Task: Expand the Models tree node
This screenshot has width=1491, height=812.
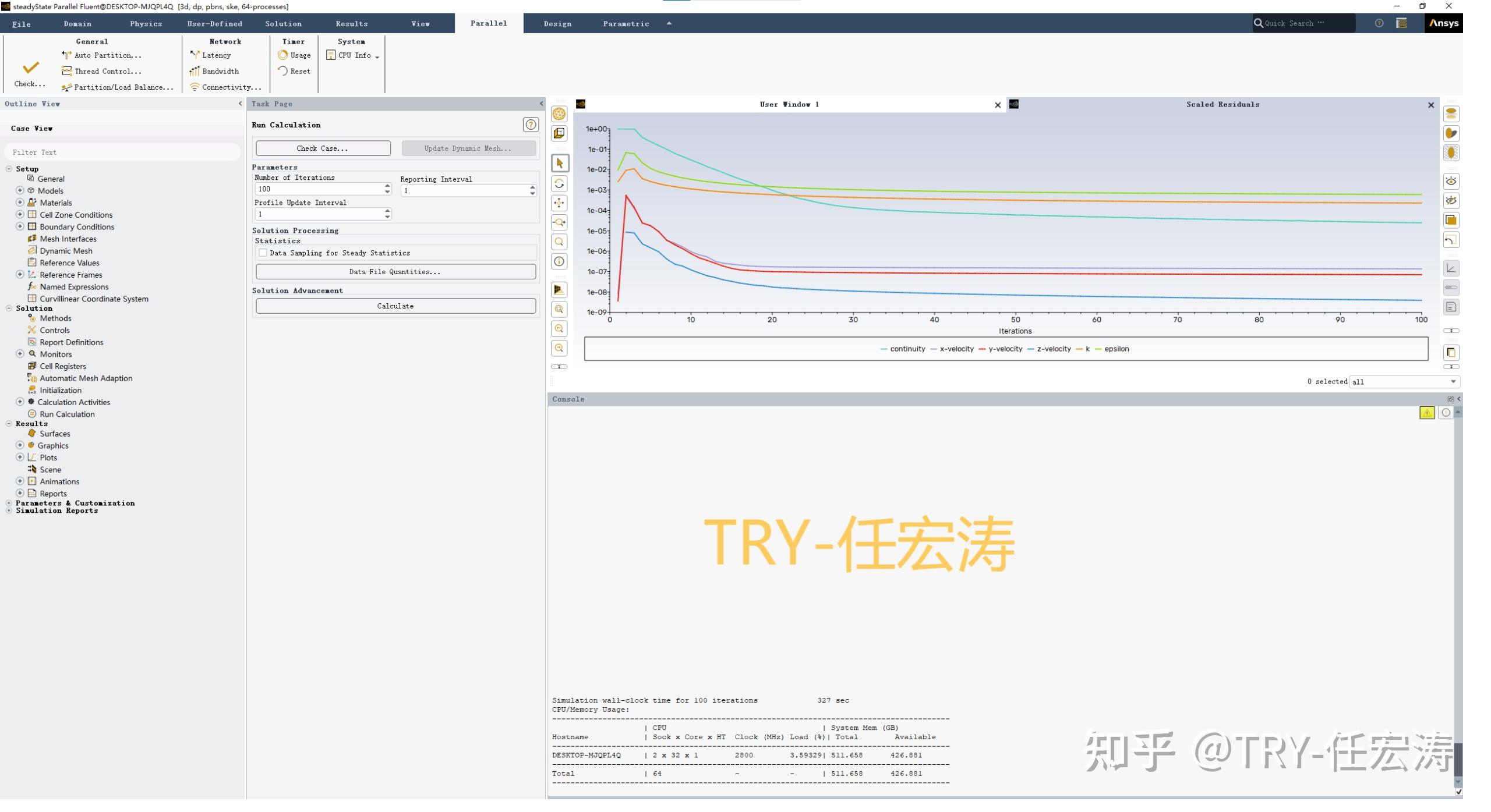Action: [x=20, y=190]
